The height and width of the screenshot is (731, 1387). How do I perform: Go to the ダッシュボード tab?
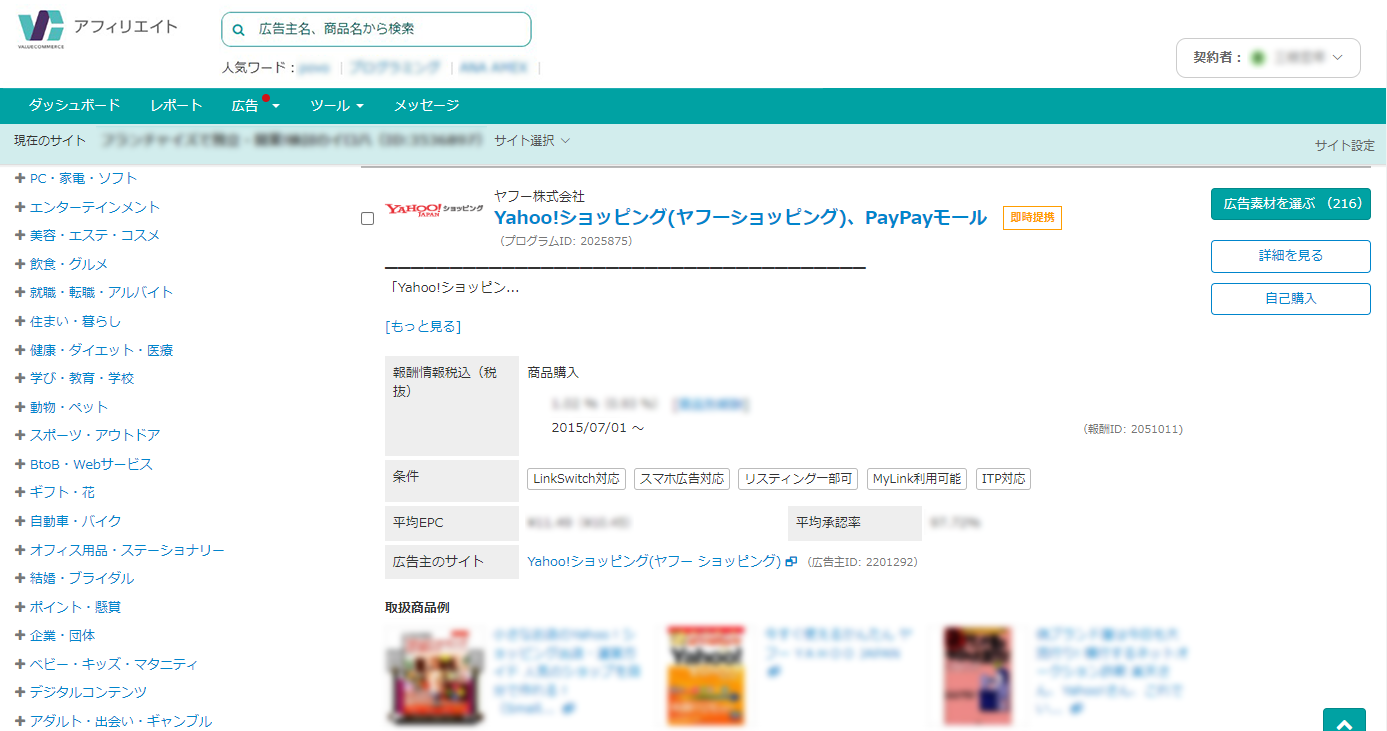coord(74,105)
